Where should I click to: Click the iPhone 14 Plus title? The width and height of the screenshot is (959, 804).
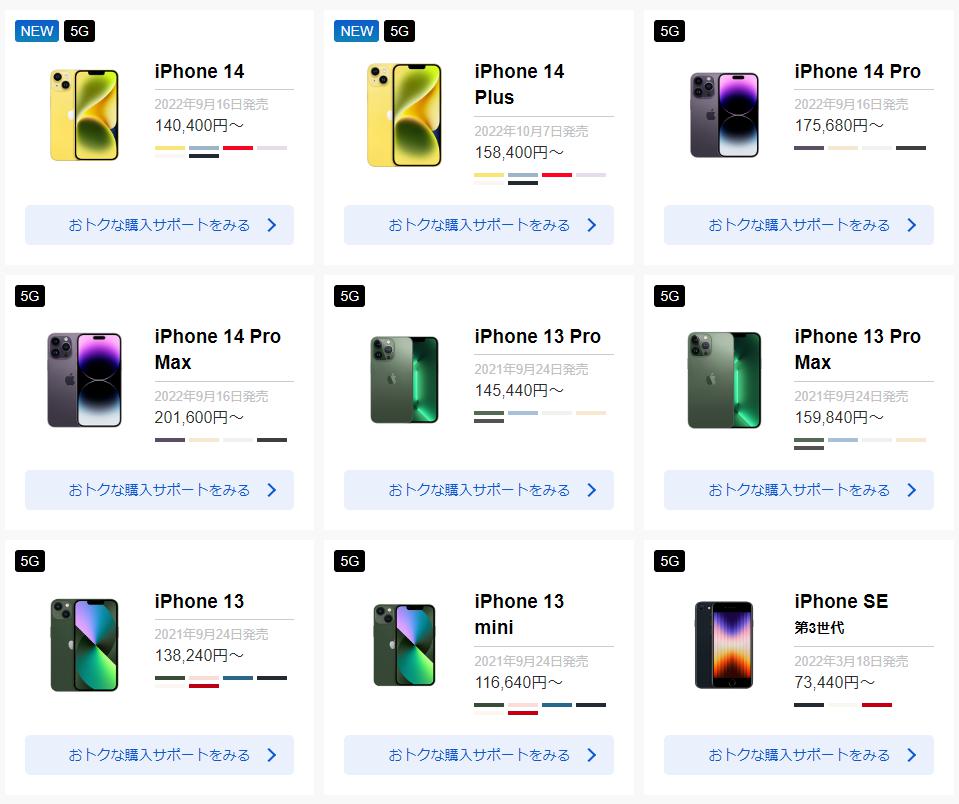pyautogui.click(x=519, y=84)
